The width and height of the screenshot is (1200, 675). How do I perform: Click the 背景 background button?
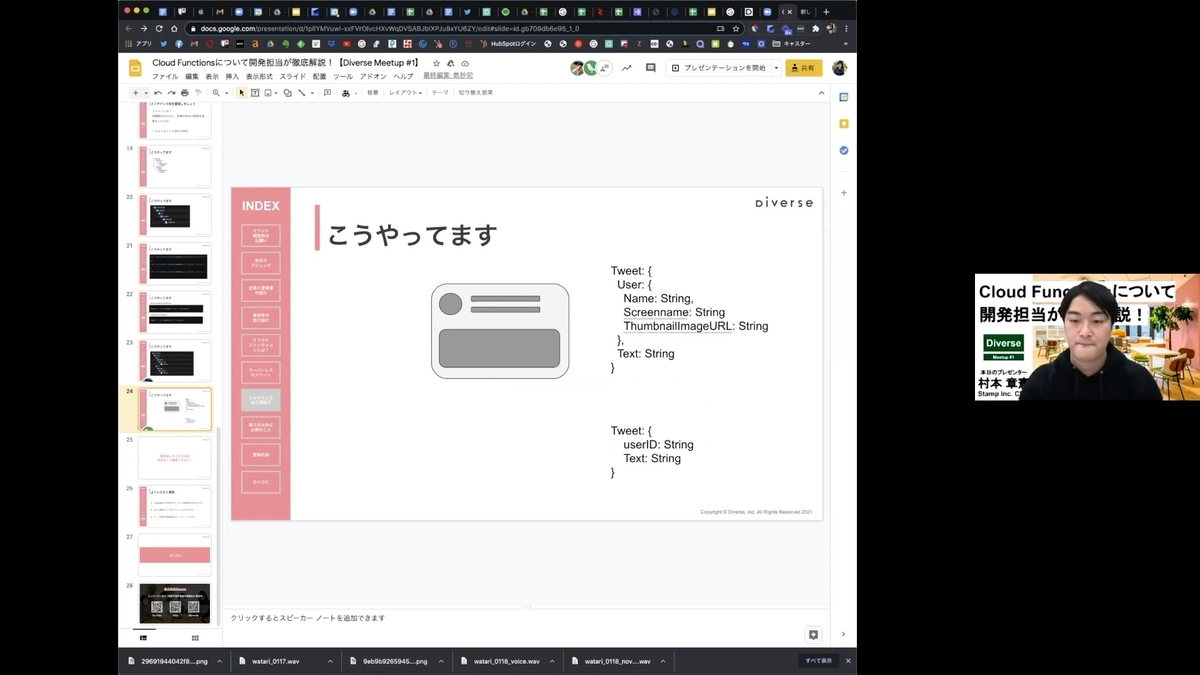[372, 92]
